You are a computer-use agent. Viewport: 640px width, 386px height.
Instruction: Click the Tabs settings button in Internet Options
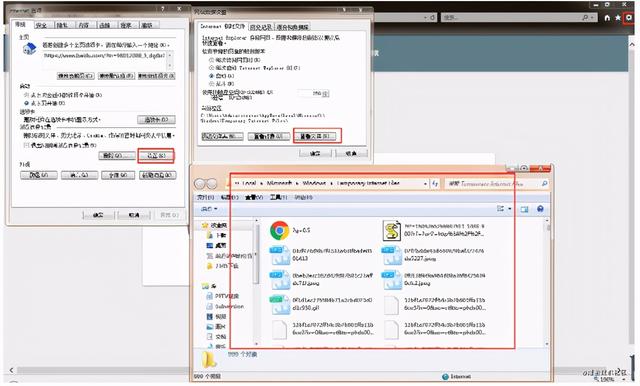(156, 120)
